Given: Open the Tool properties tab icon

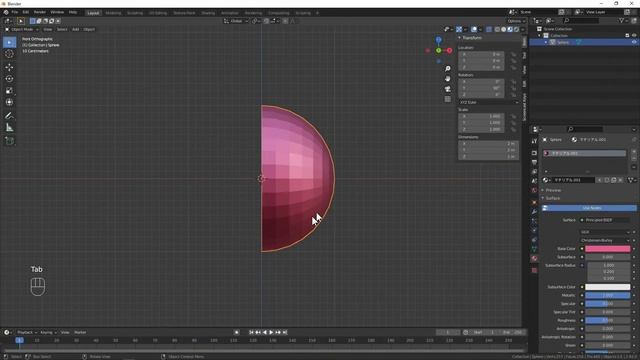Looking at the screenshot, I should (x=534, y=141).
